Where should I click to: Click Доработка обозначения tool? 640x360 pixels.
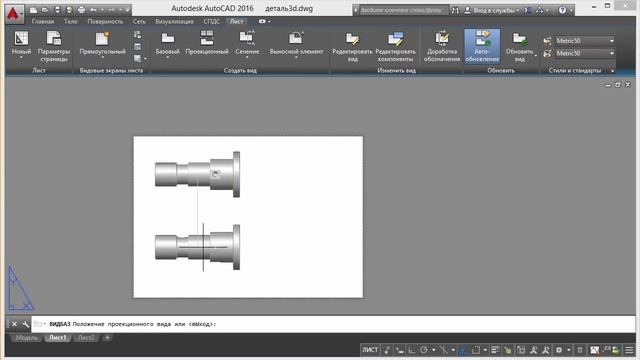click(442, 47)
